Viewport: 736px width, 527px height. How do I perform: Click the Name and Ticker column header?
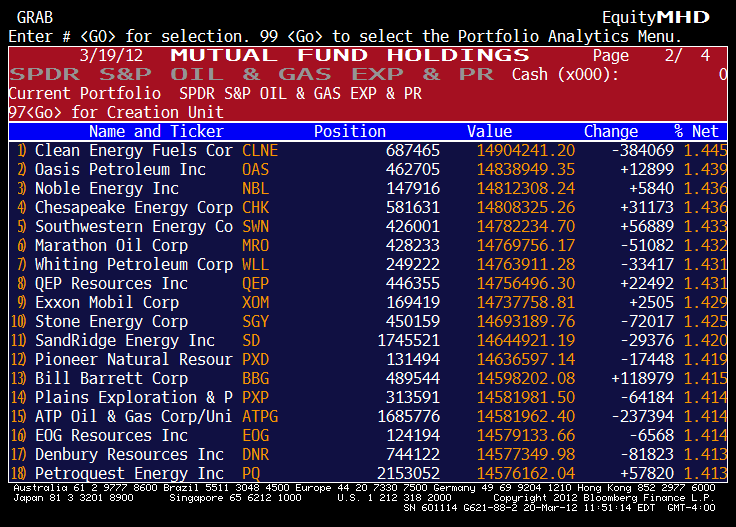click(156, 131)
